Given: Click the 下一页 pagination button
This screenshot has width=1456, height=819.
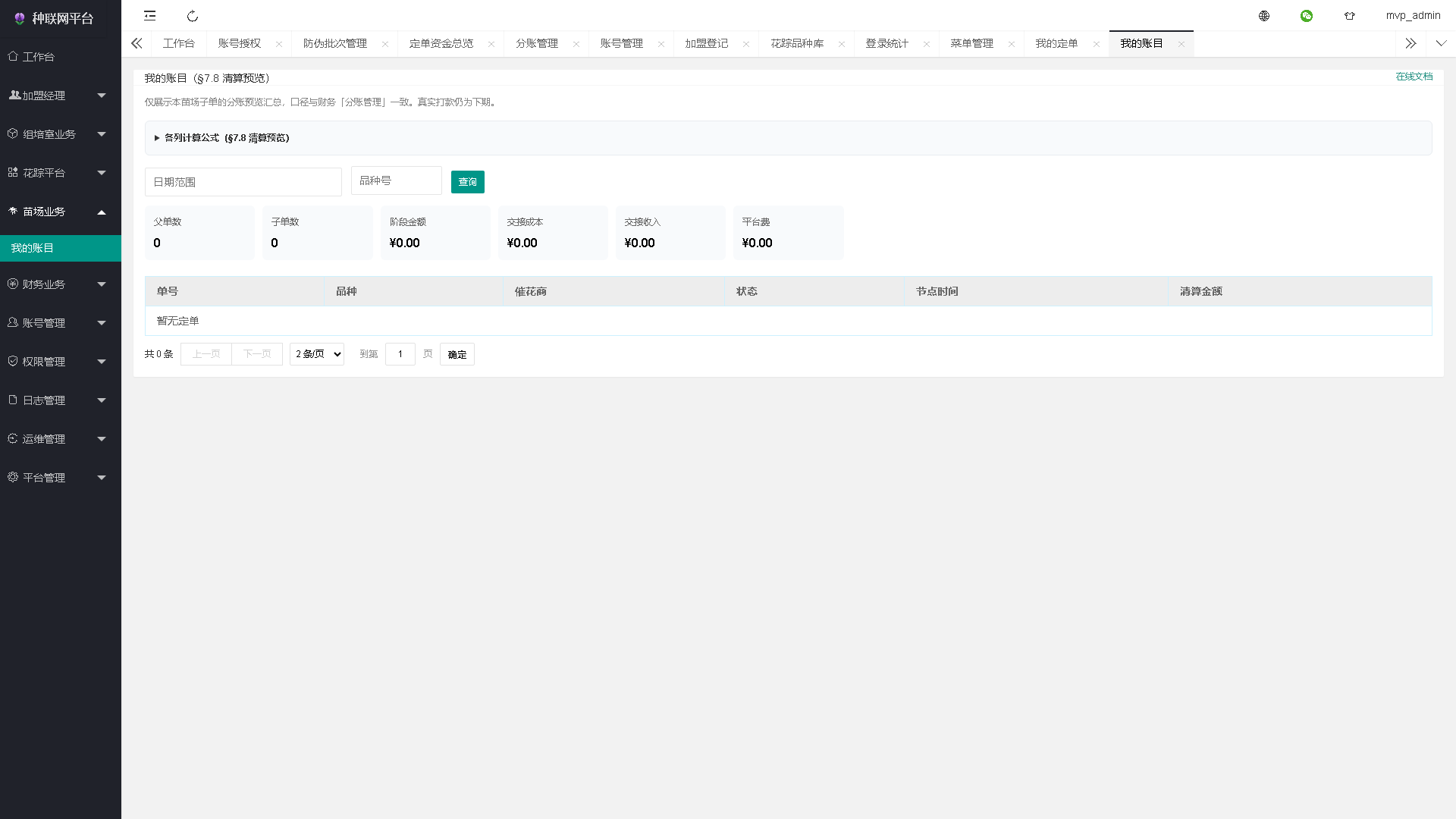Looking at the screenshot, I should (x=257, y=354).
